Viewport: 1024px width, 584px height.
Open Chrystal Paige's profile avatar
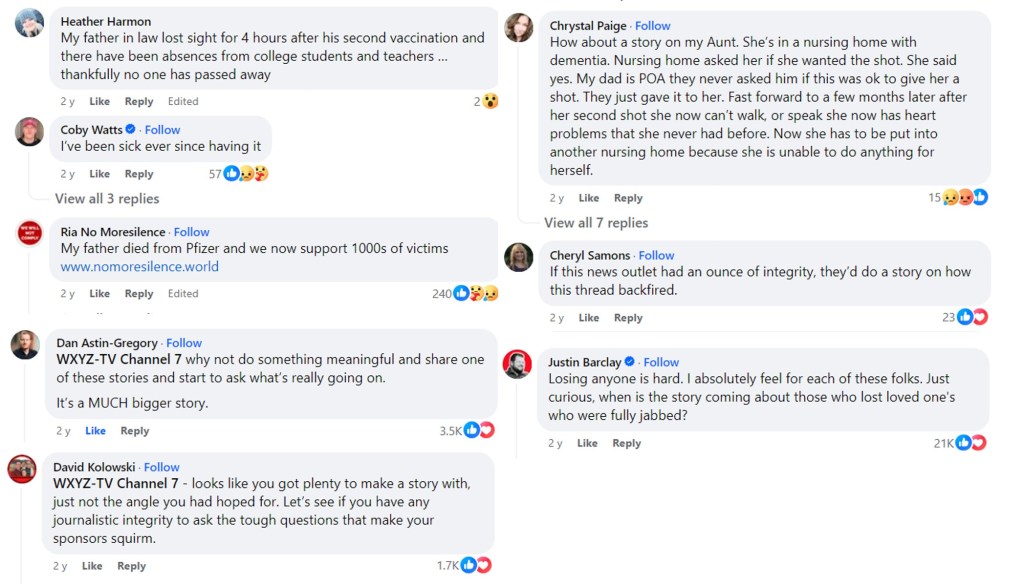[519, 27]
